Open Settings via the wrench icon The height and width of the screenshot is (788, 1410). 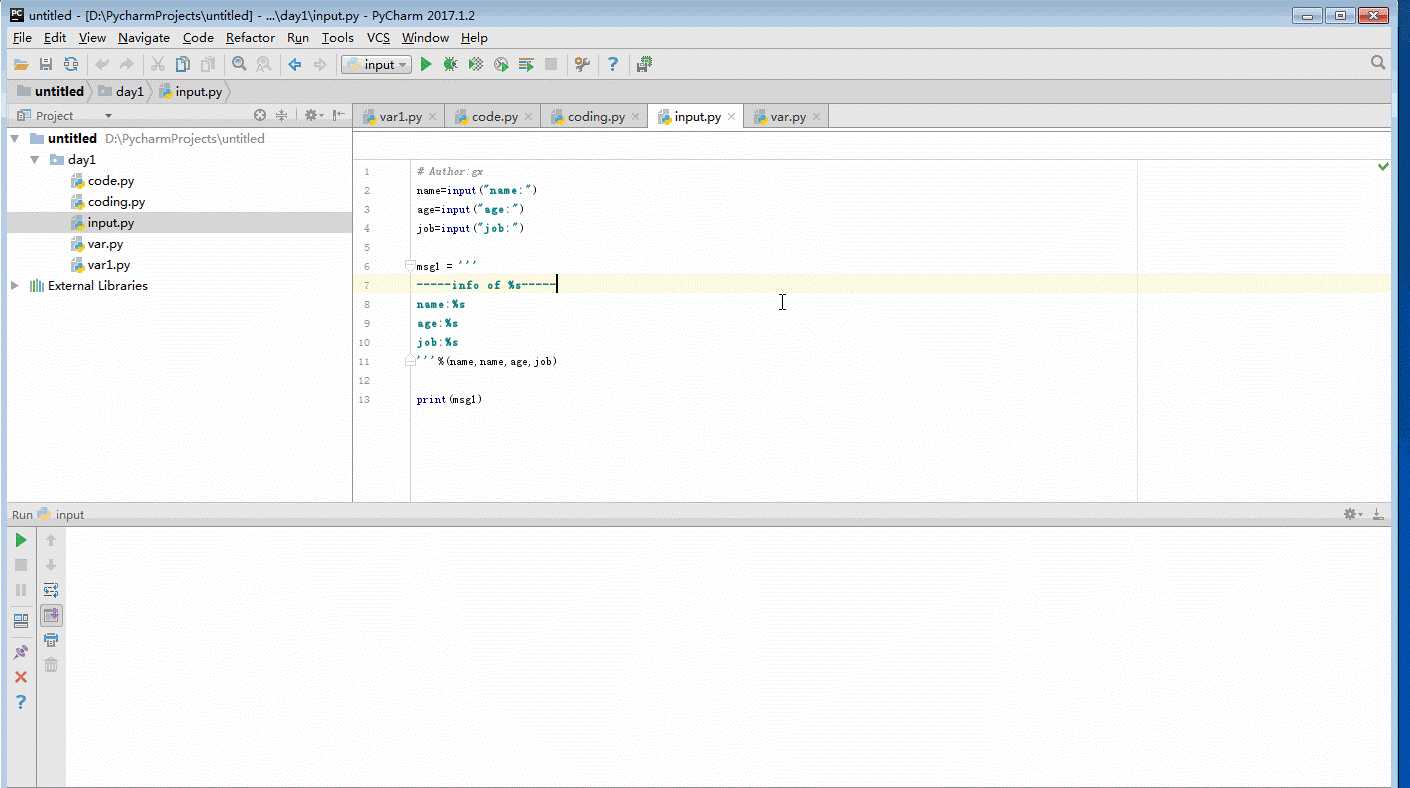(x=582, y=64)
